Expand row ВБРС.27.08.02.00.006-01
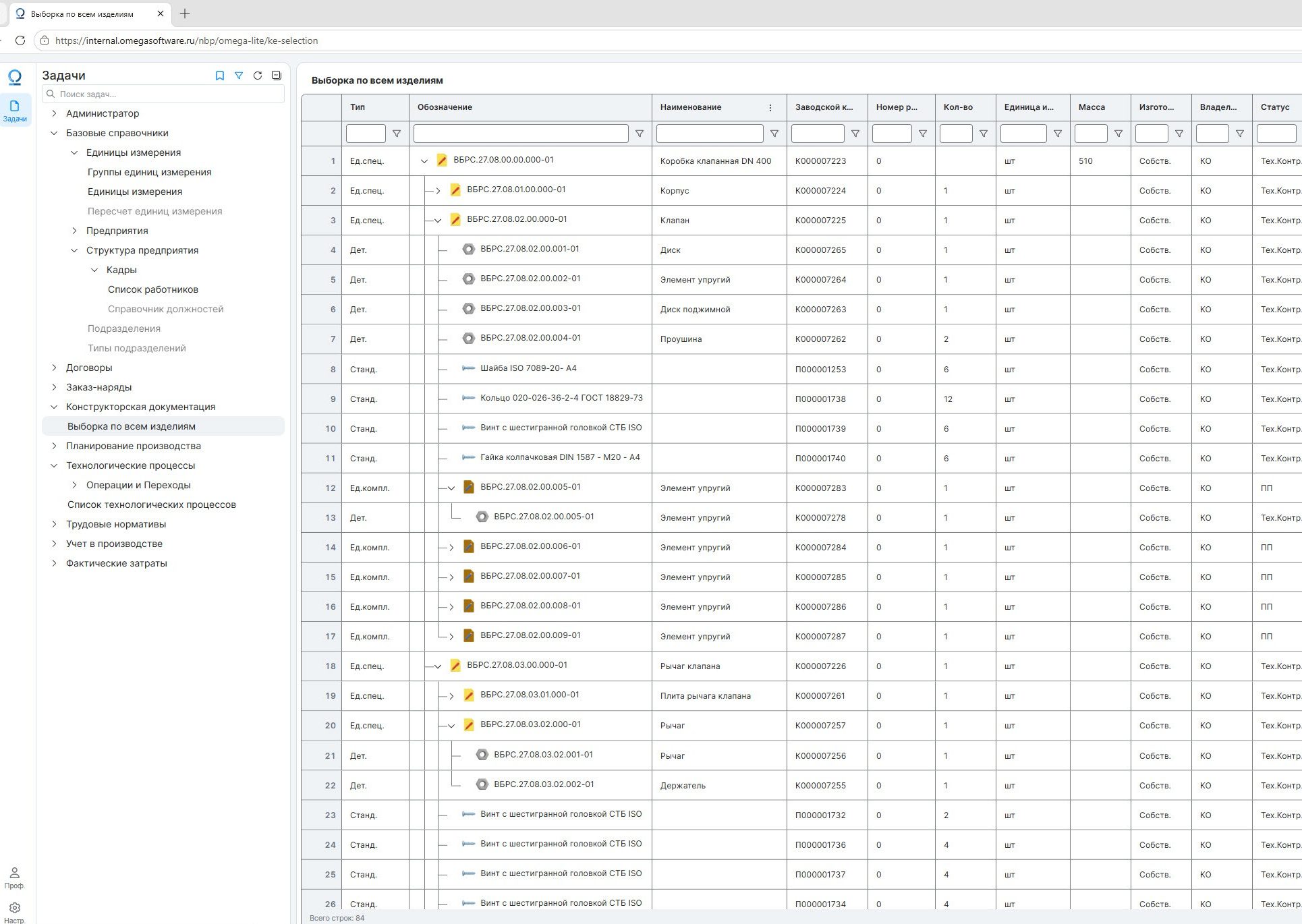 point(451,548)
